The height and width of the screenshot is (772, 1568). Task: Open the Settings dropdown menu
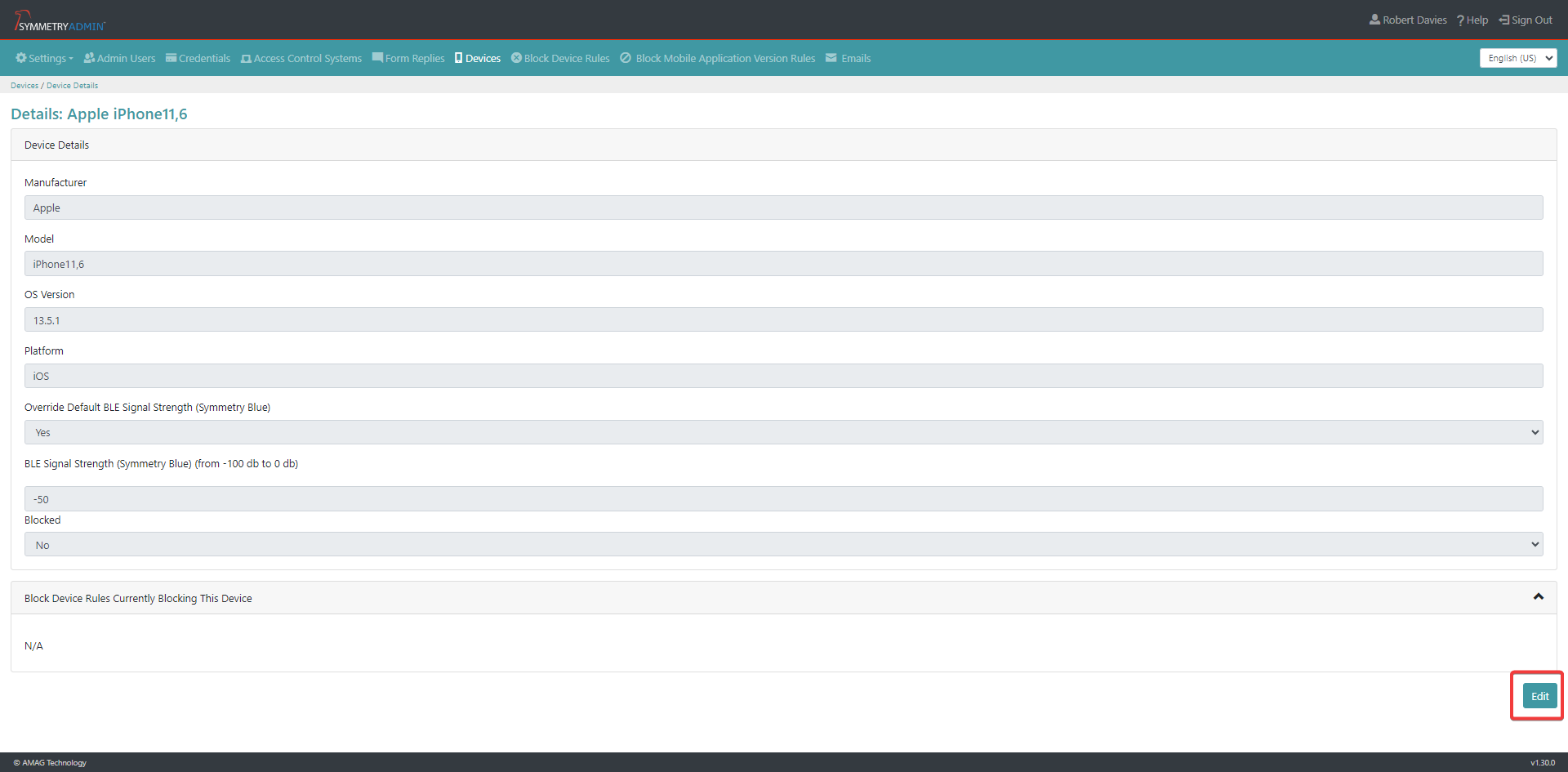[45, 58]
